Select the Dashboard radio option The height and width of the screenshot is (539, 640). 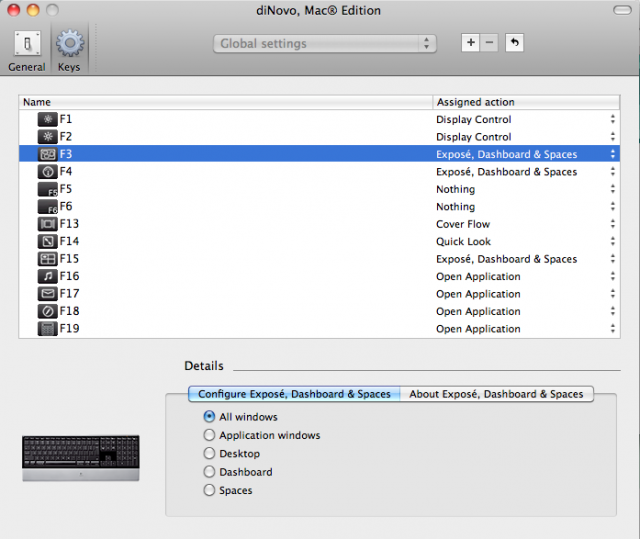click(209, 472)
